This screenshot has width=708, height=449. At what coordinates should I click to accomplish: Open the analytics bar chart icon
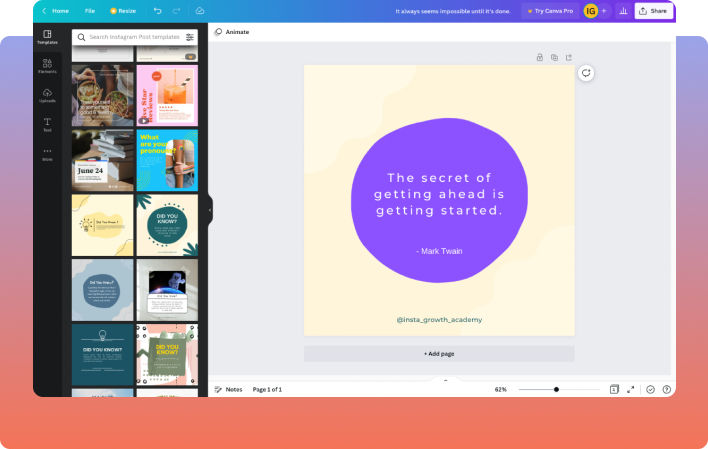pos(623,11)
